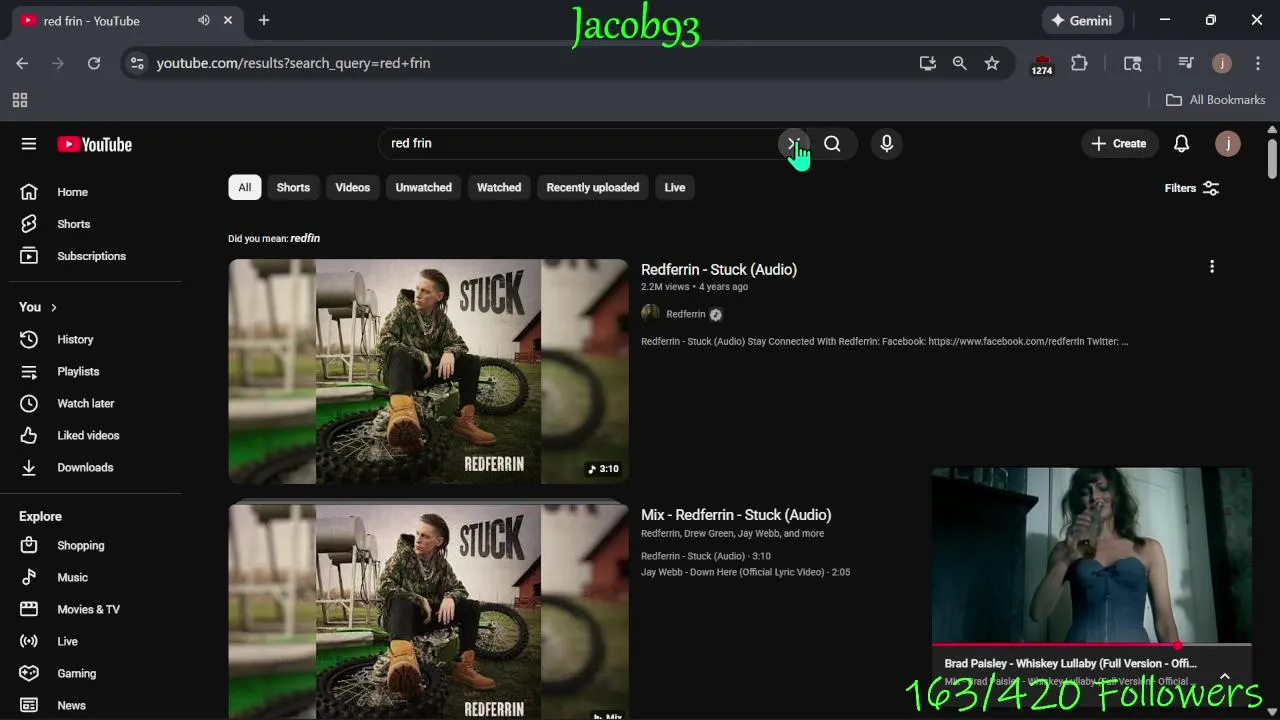Click the install app icon in address bar

click(928, 63)
